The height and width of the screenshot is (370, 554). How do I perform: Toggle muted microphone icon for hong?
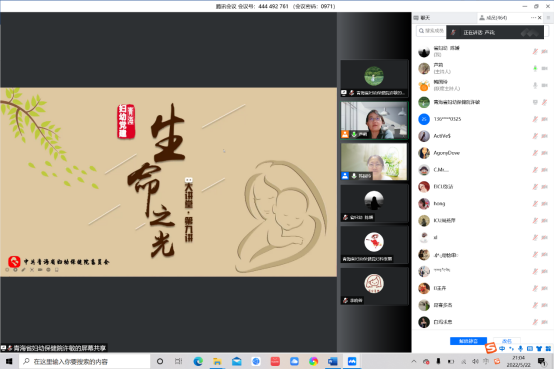click(x=535, y=204)
